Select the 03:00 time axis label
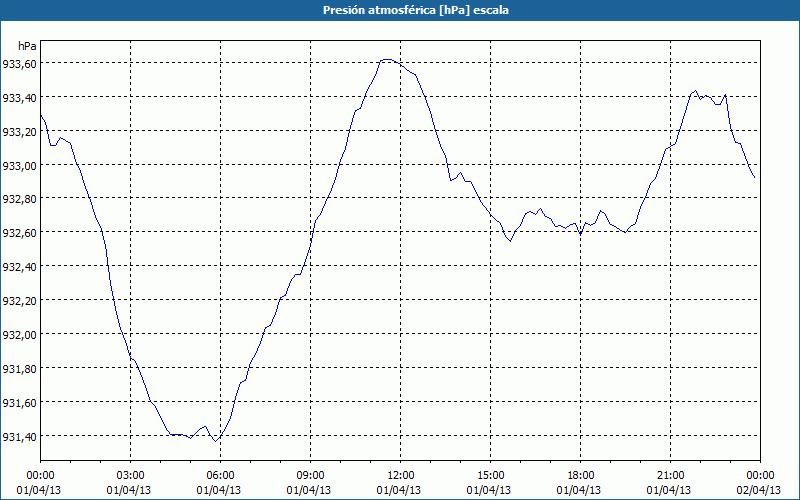 tap(131, 476)
